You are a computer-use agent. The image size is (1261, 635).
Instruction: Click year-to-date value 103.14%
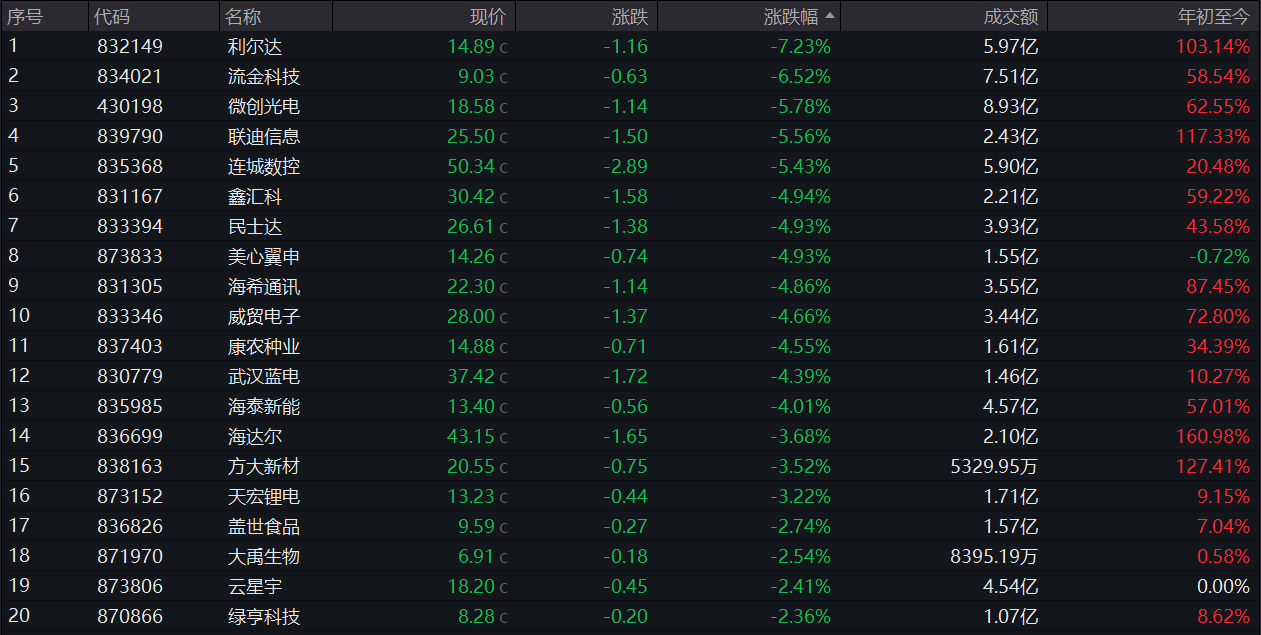tap(1213, 46)
